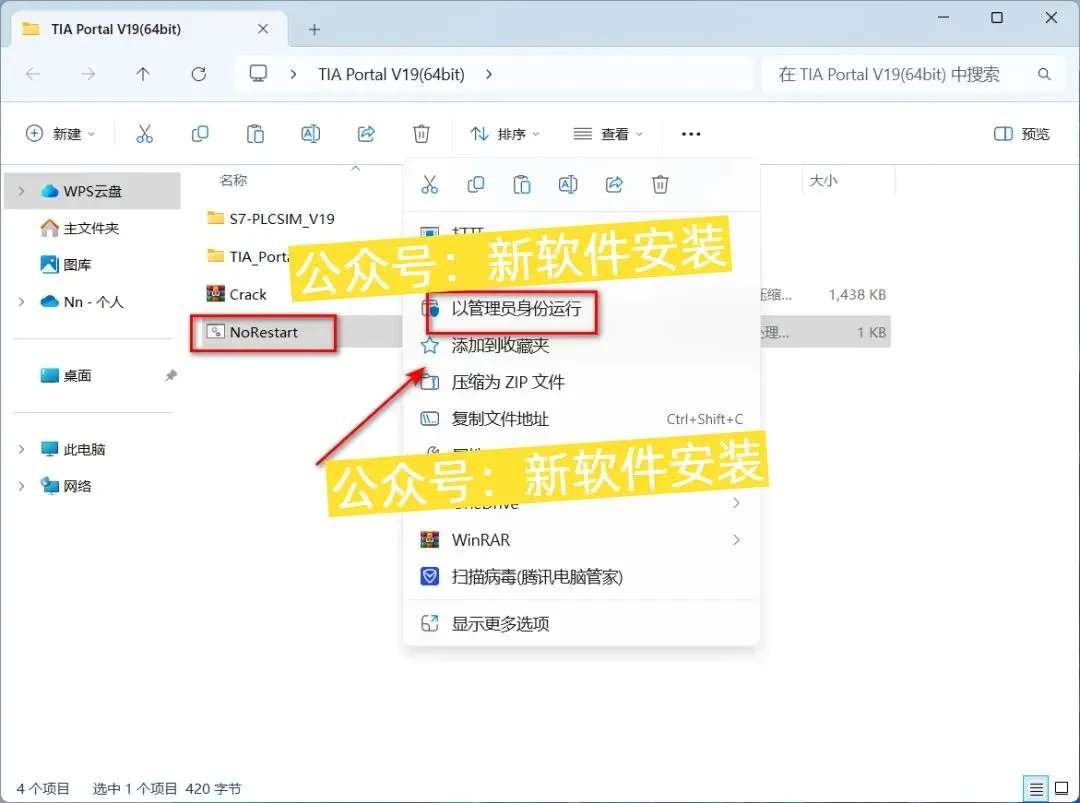Open the 新建 dropdown
Viewport: 1080px width, 803px height.
pos(61,134)
